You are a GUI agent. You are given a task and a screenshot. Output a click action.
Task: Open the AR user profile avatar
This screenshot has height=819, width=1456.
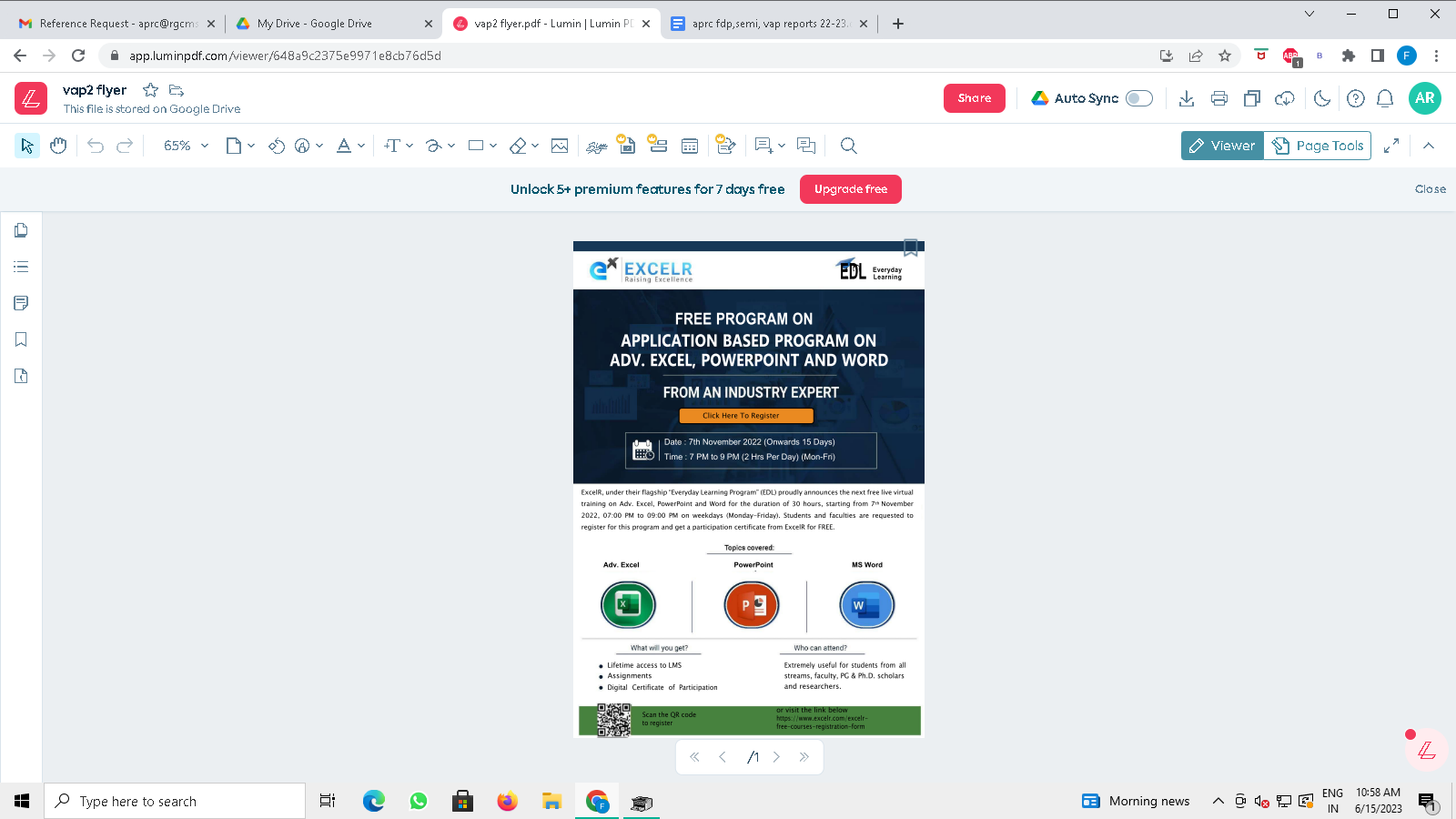[x=1425, y=98]
